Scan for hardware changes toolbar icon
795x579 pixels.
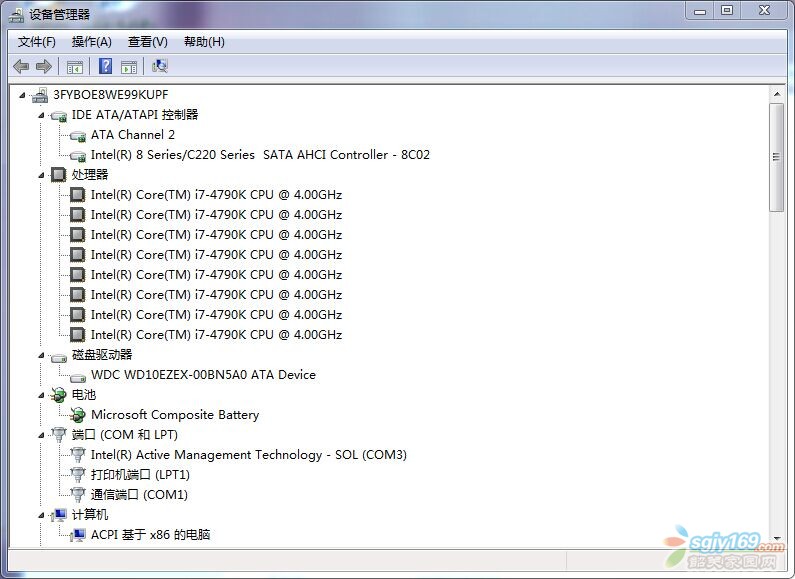pos(160,66)
